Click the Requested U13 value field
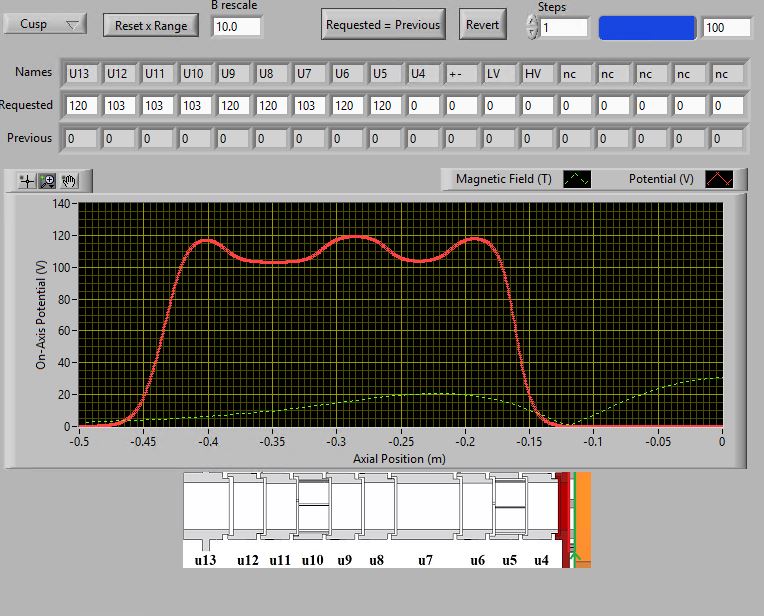The height and width of the screenshot is (616, 764). tap(80, 105)
